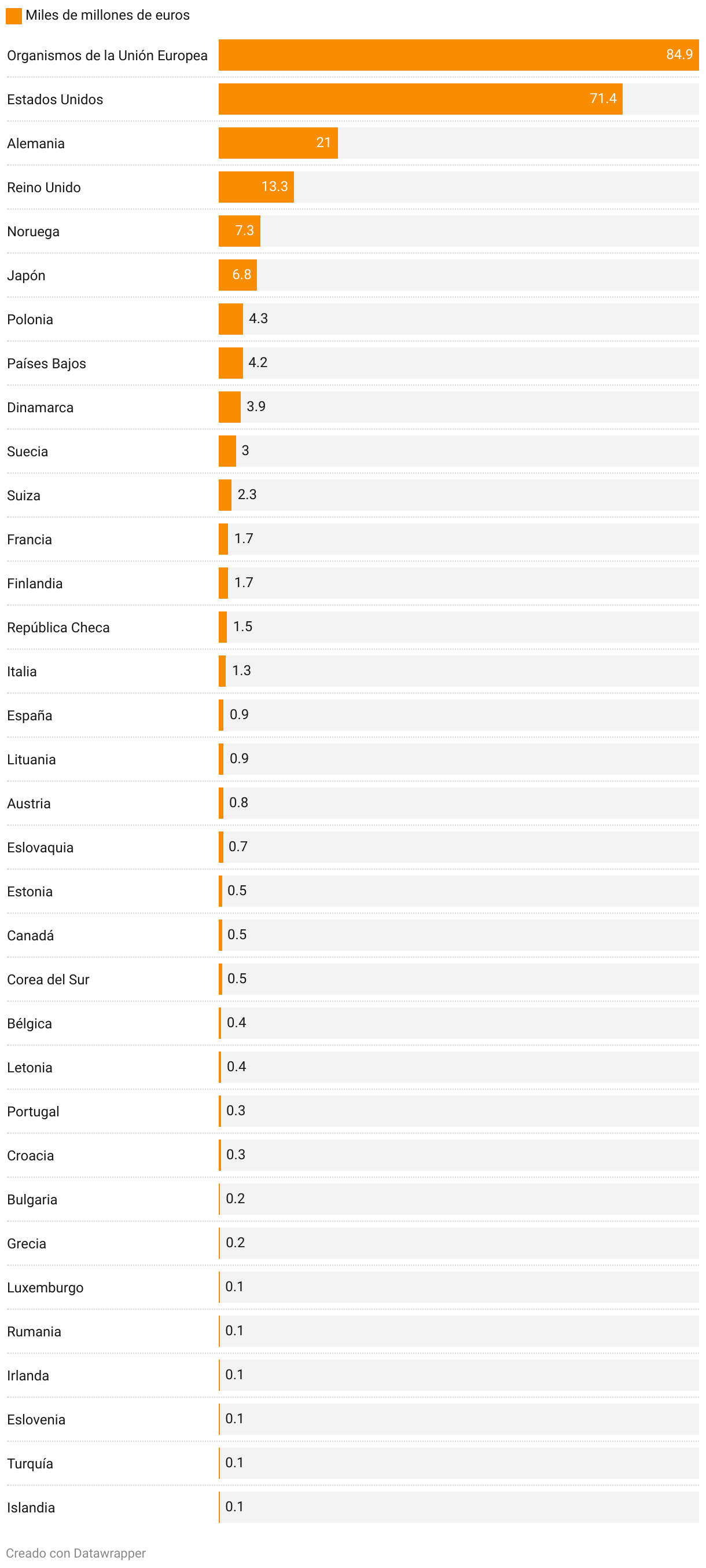Select the Francia row label

point(29,539)
